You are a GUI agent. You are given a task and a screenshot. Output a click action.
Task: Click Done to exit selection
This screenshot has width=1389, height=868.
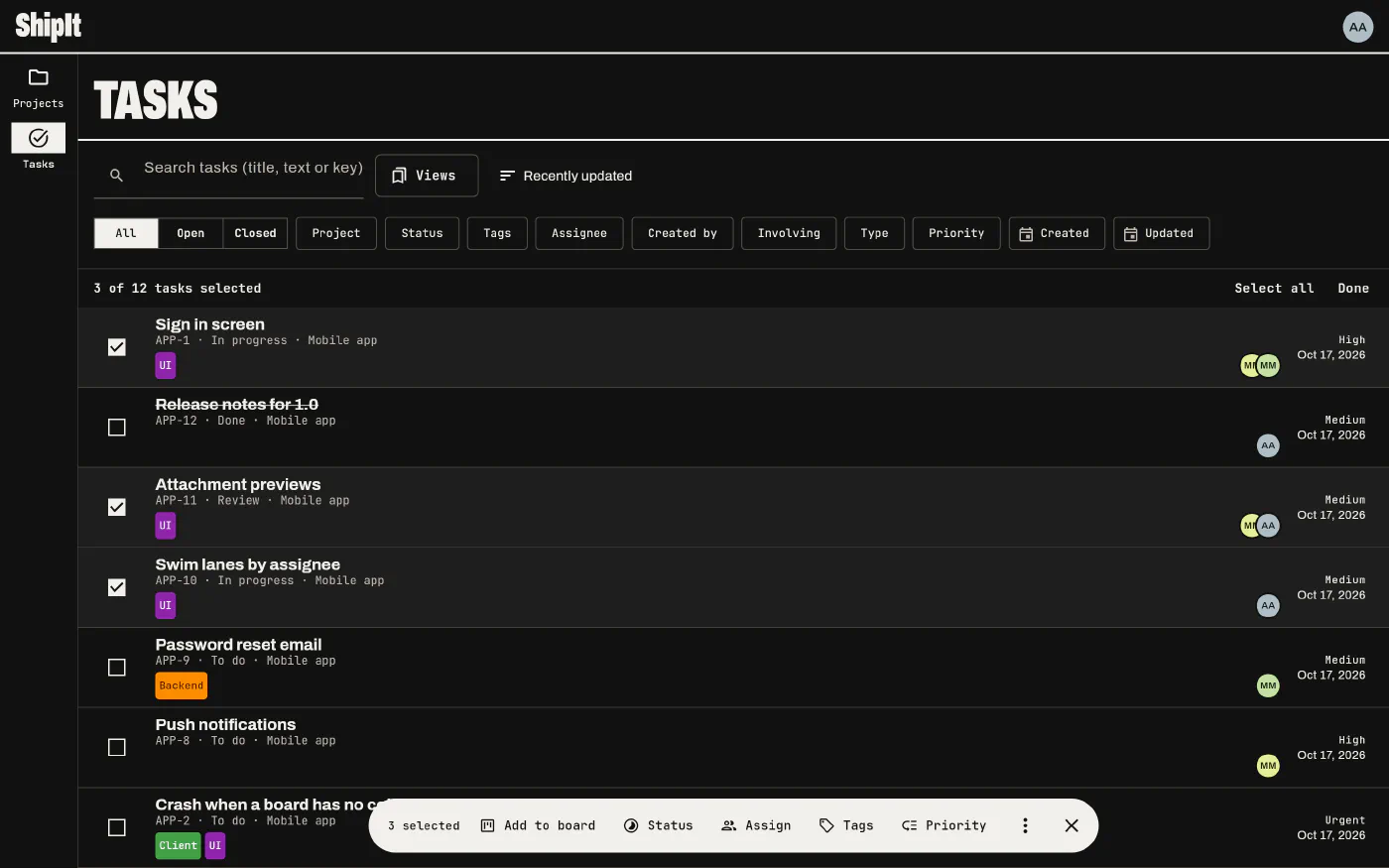[x=1353, y=289]
